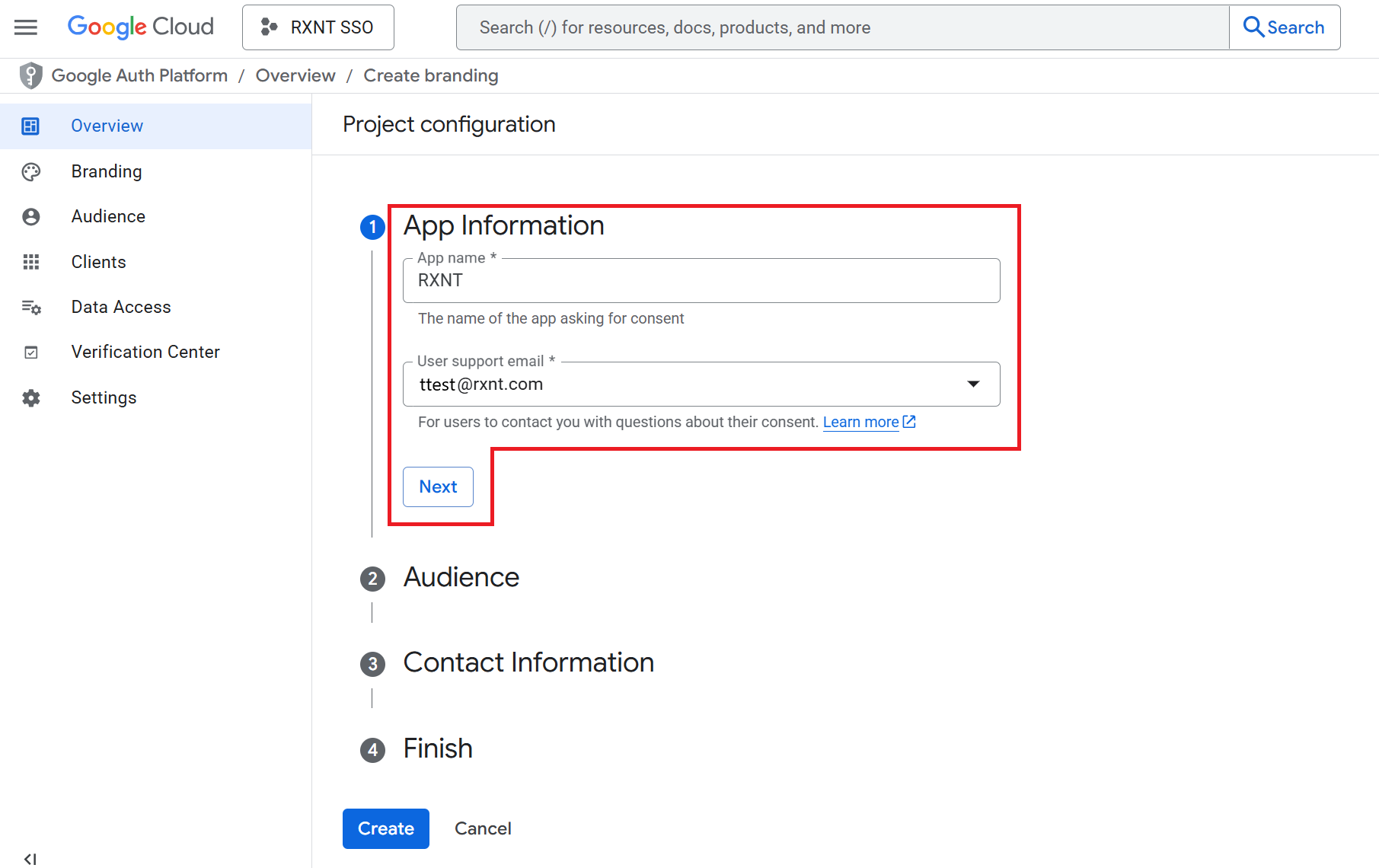Open the User support email dropdown
The height and width of the screenshot is (868, 1379).
coord(972,385)
